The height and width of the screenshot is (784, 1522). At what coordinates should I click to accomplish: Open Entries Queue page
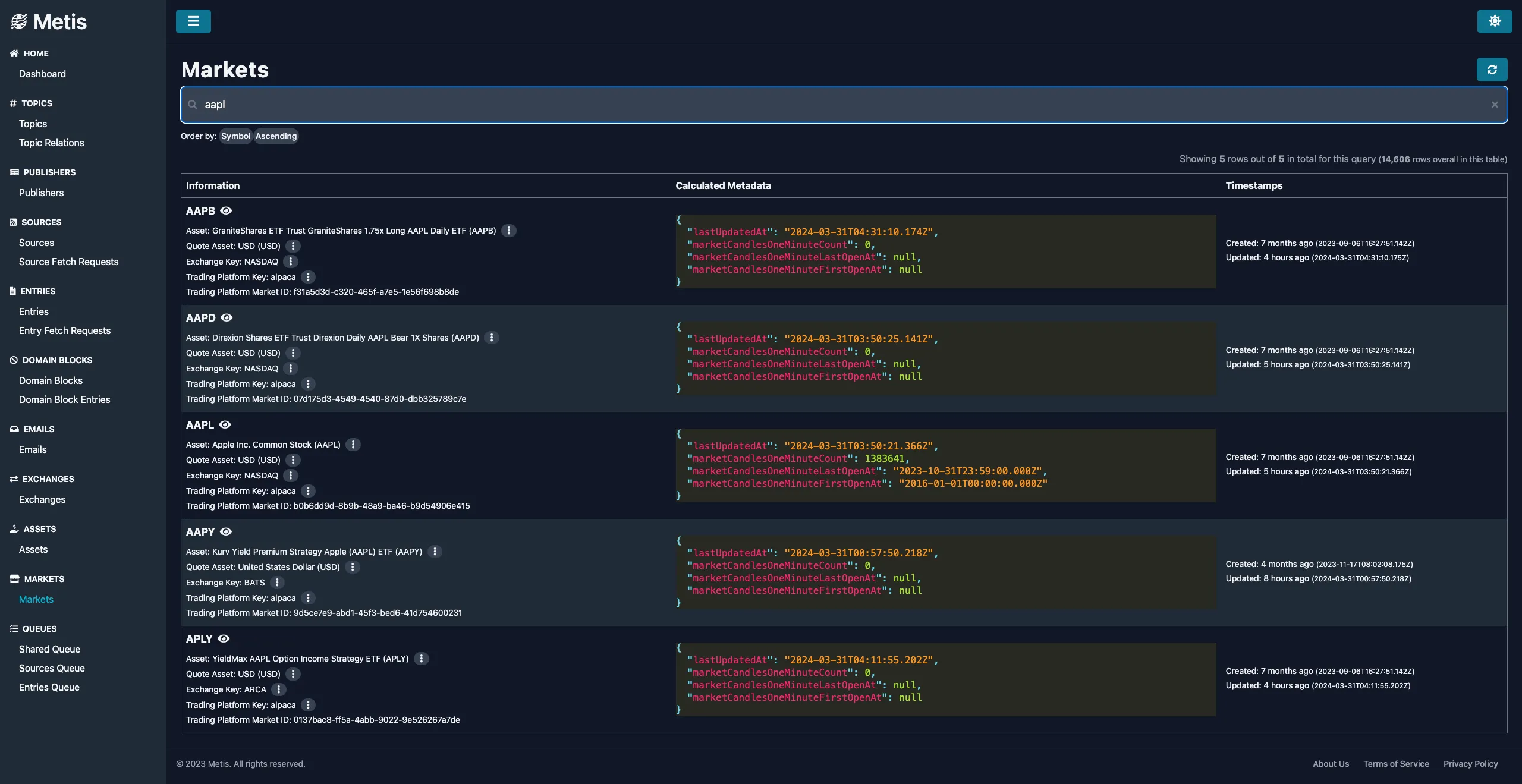coord(49,687)
